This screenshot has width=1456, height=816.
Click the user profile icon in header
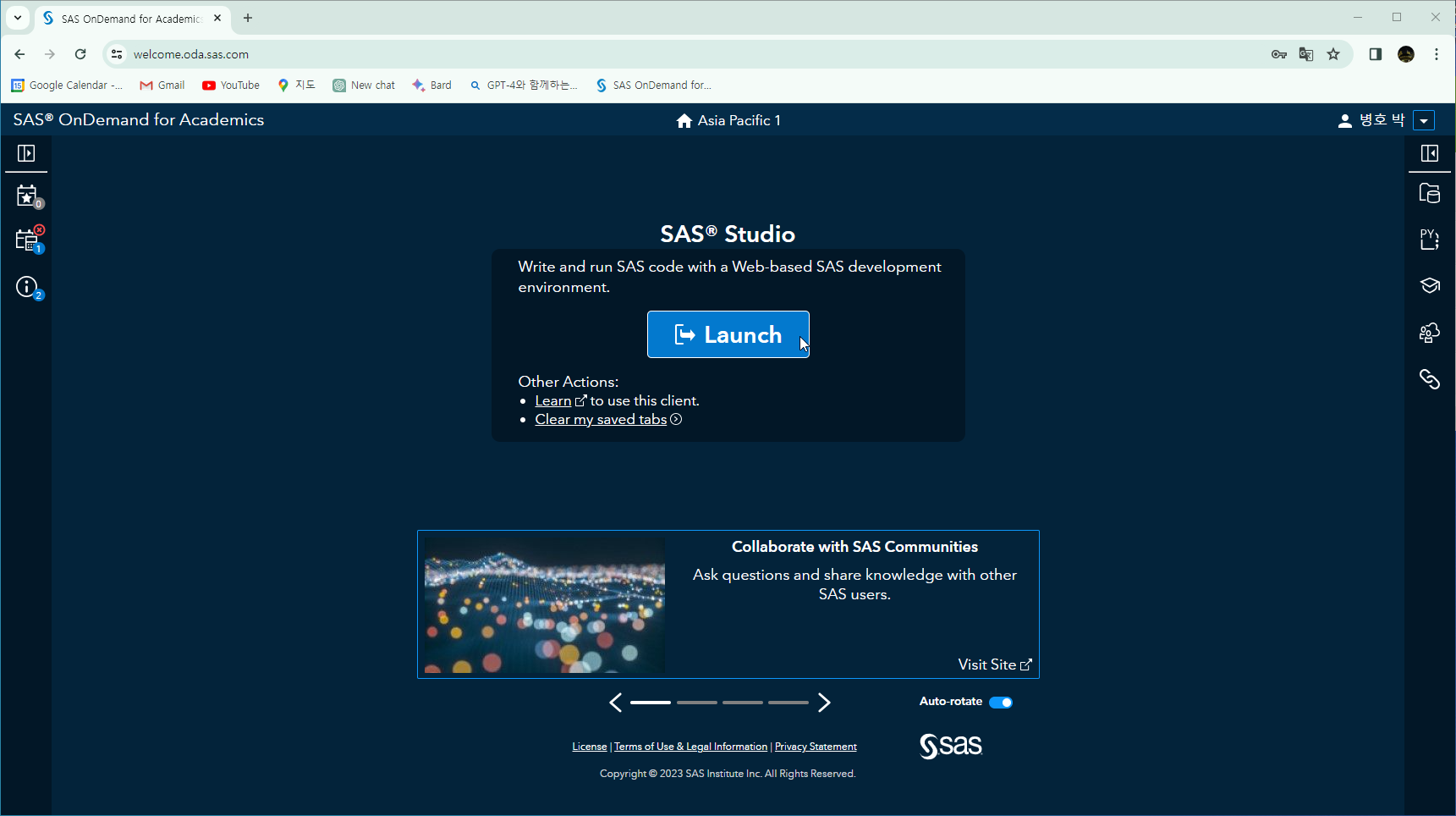click(1344, 120)
